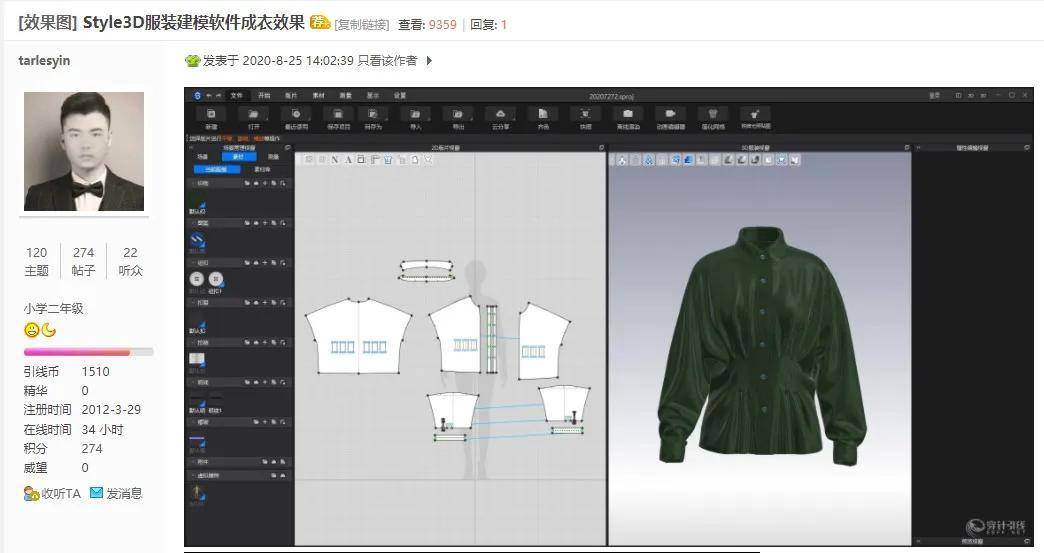Switch to the 场景 tab in resource panel
The height and width of the screenshot is (553, 1044).
click(203, 157)
